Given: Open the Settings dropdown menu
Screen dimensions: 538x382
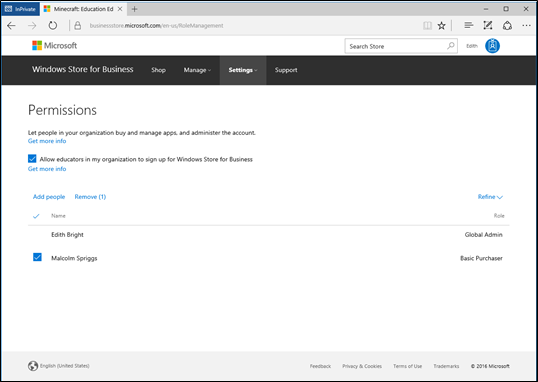Looking at the screenshot, I should [x=243, y=70].
